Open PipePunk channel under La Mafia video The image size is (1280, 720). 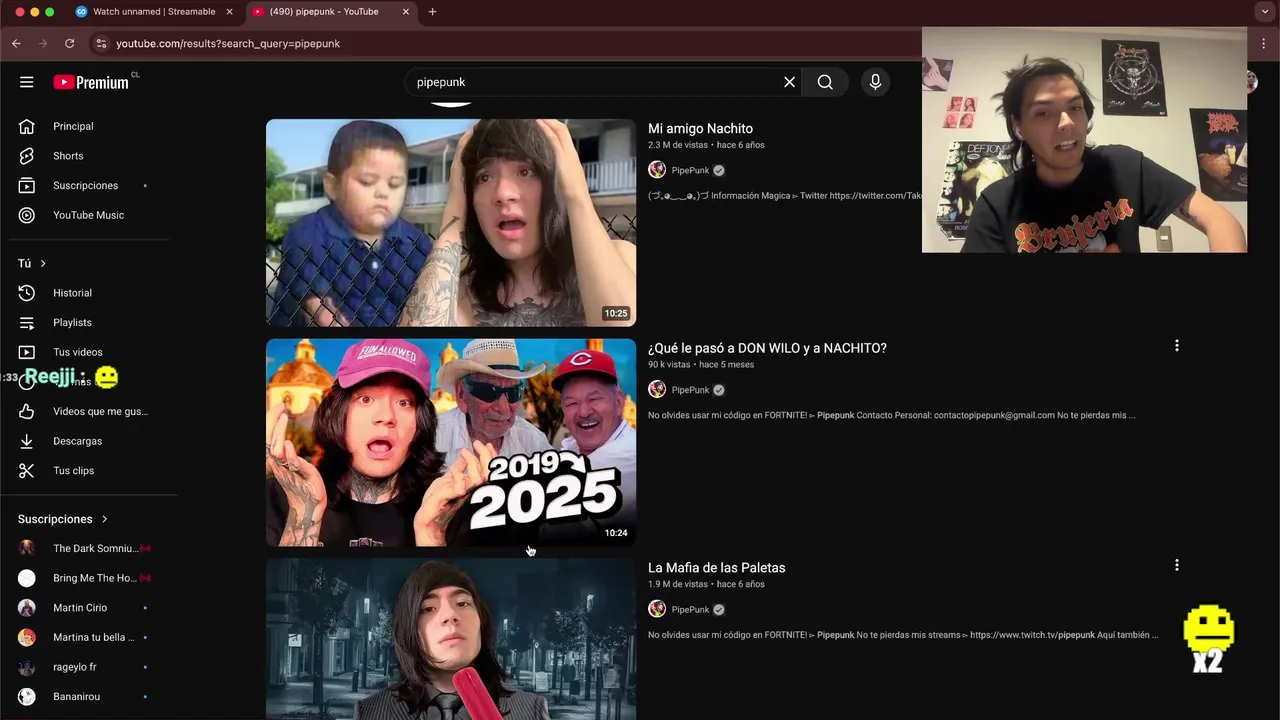(690, 609)
